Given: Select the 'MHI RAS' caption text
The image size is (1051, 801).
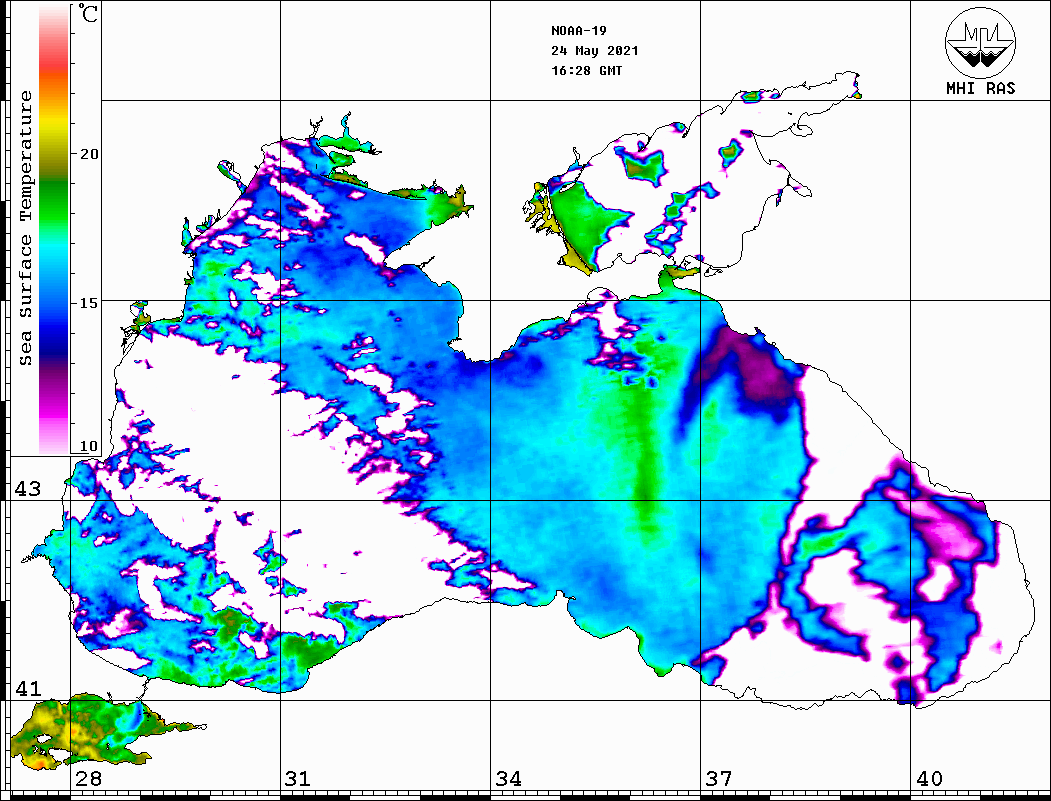Looking at the screenshot, I should (x=981, y=88).
